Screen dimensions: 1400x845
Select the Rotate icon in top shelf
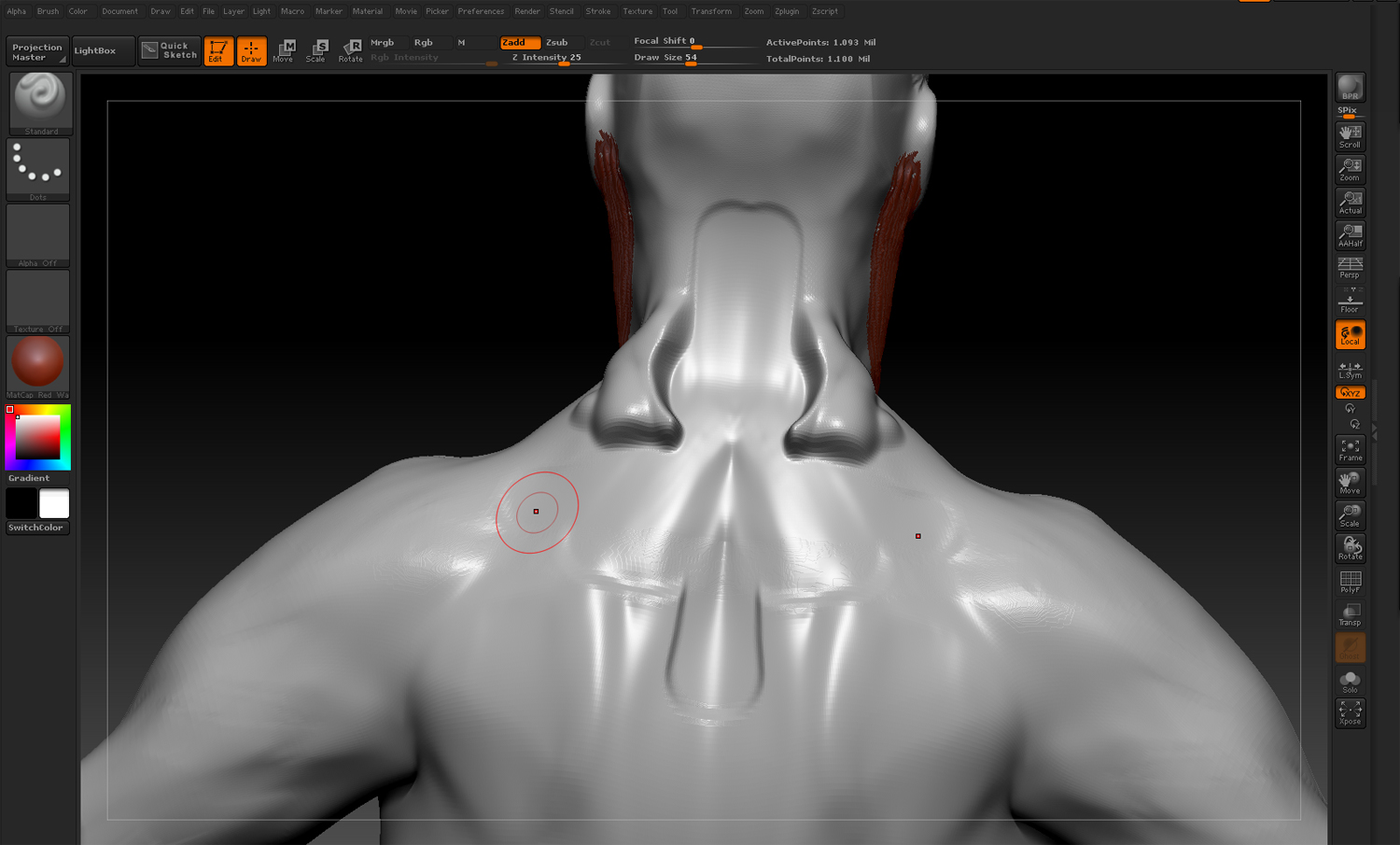(x=351, y=50)
